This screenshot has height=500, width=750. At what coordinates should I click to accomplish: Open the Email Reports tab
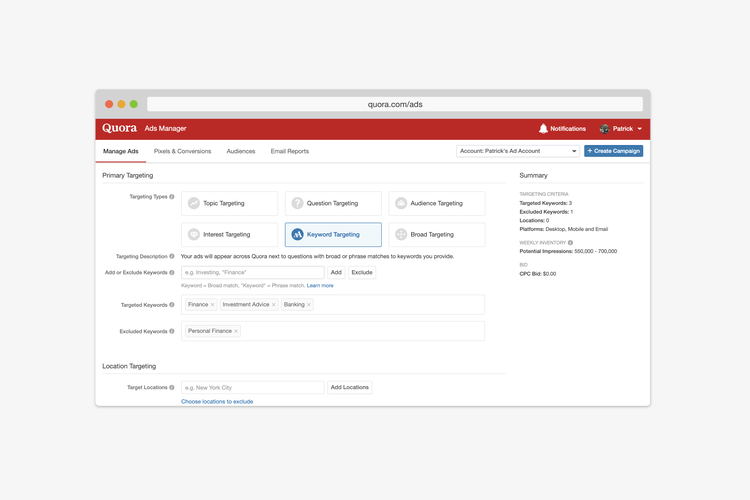tap(290, 151)
